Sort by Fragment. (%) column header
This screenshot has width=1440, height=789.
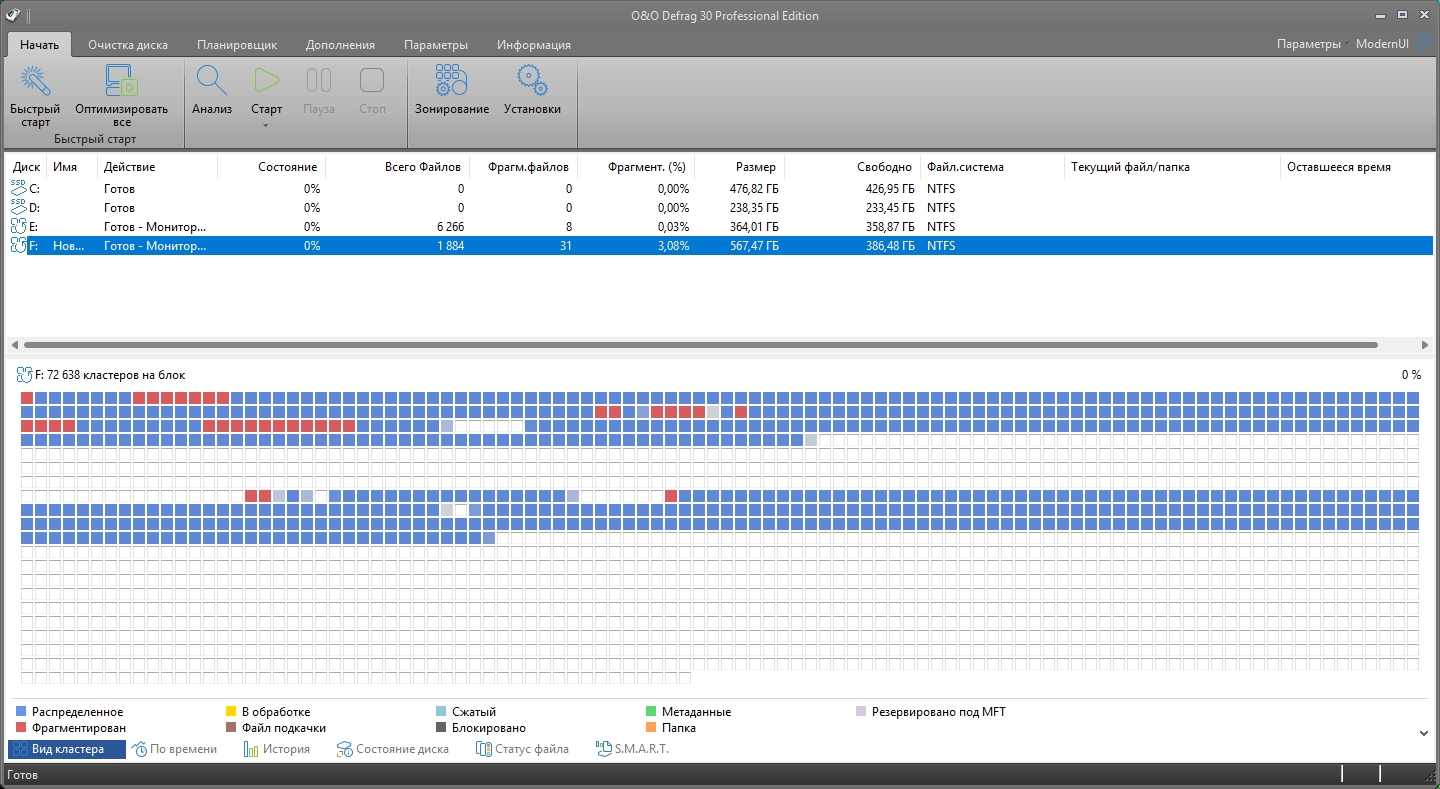tap(646, 167)
